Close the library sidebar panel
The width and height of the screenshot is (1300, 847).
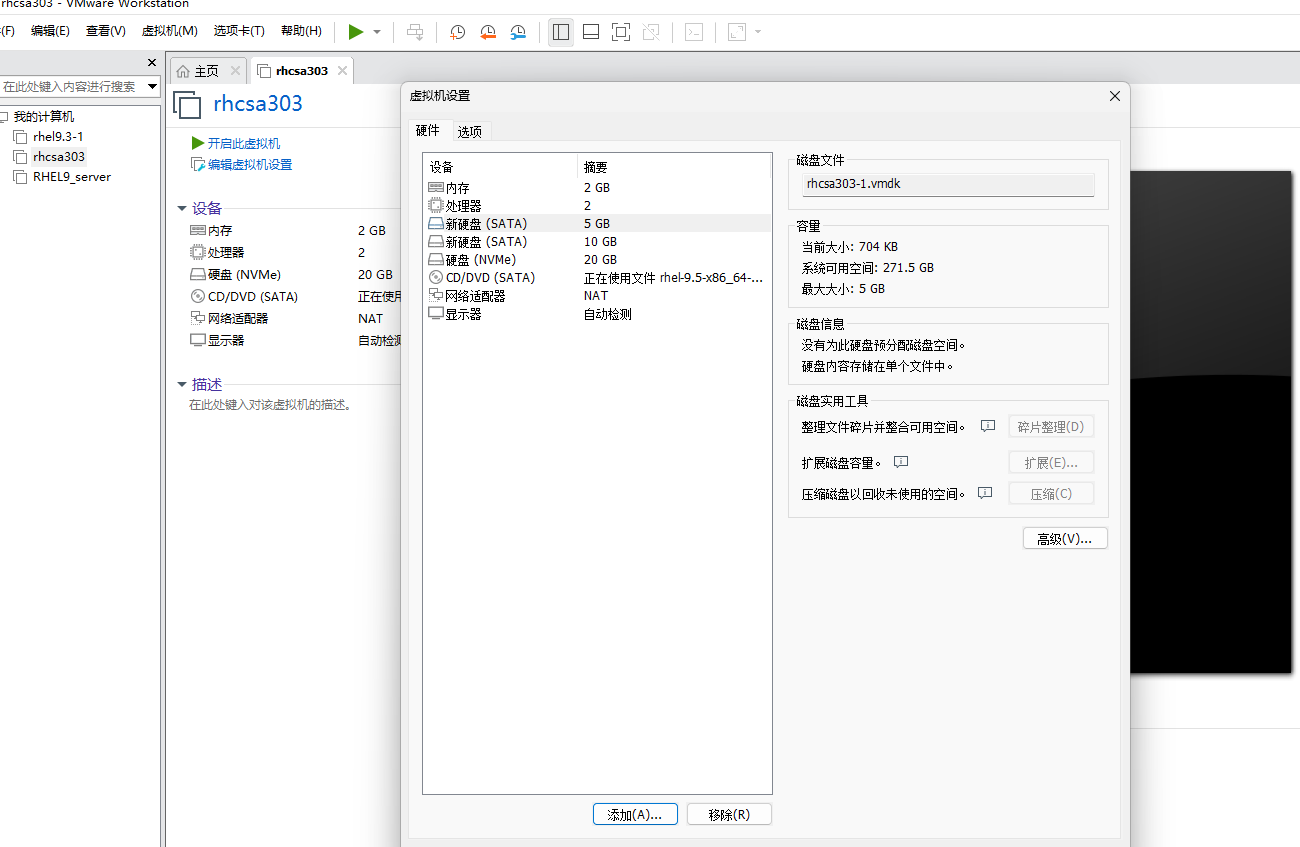(152, 63)
